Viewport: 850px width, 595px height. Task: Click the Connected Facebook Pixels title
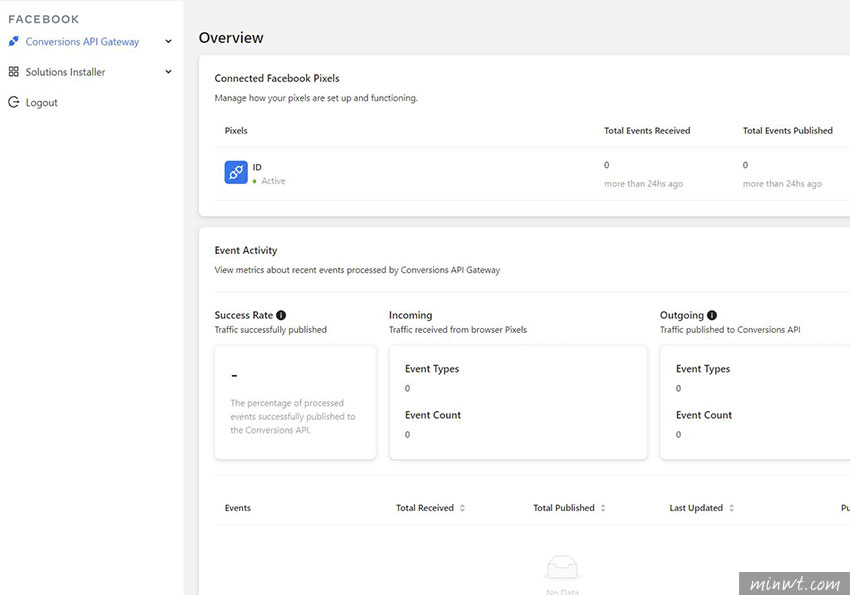pyautogui.click(x=277, y=78)
